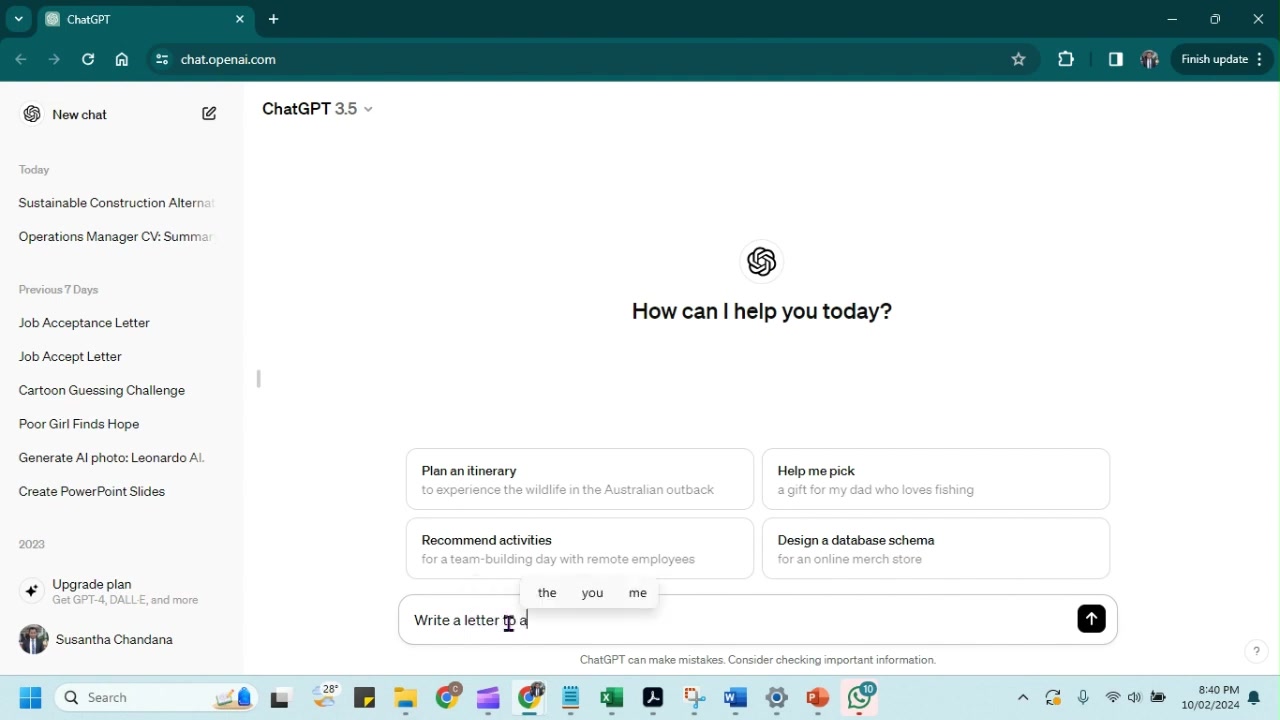This screenshot has height=720, width=1280.
Task: Open Excel from the taskbar
Action: click(612, 697)
